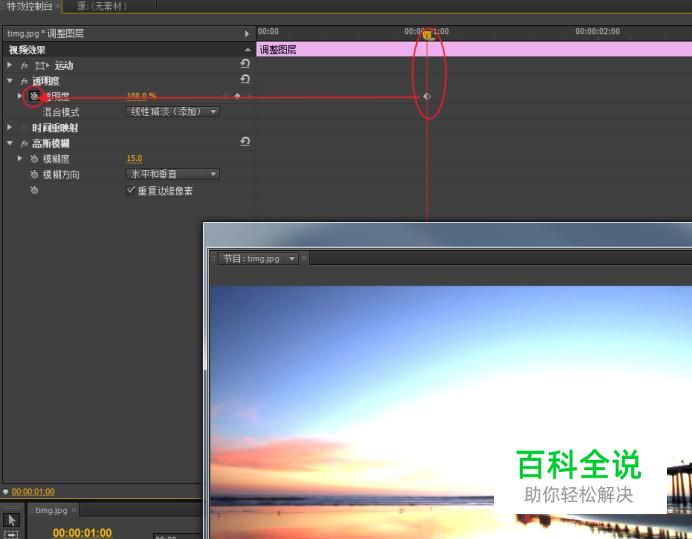Click the blurriness value 15.0
Viewport: 692px width, 539px height.
click(x=135, y=158)
